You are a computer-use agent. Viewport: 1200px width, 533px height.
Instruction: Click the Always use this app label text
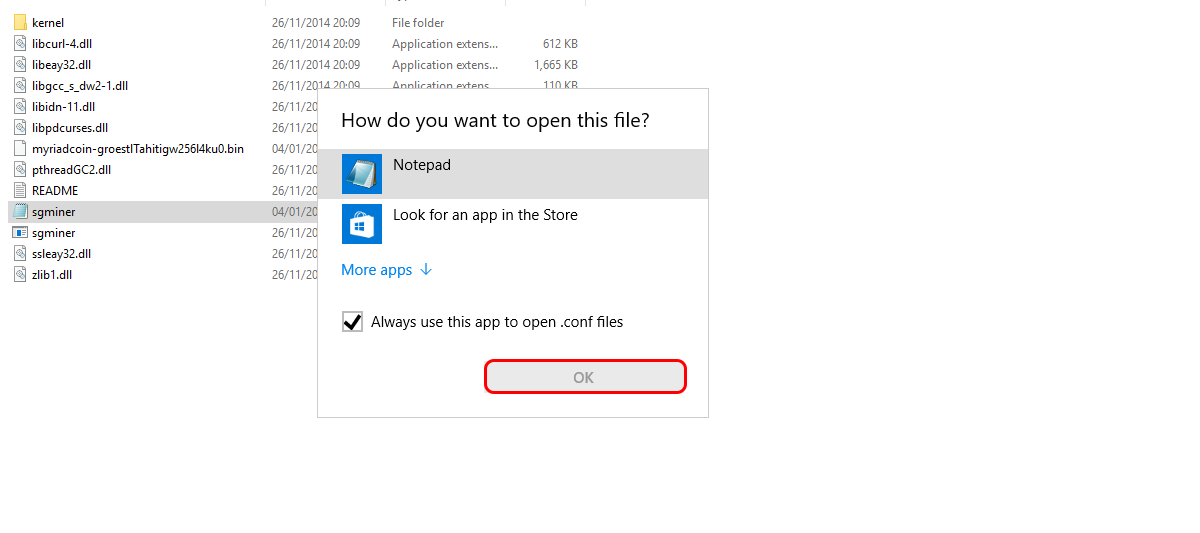coord(497,322)
